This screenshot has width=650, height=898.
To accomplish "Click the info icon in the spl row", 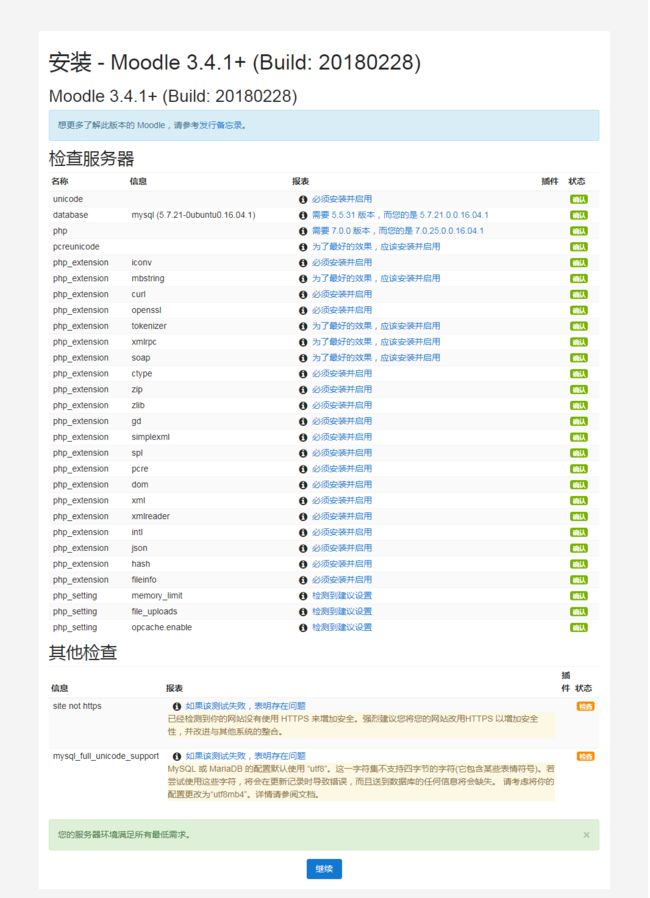I will 303,453.
